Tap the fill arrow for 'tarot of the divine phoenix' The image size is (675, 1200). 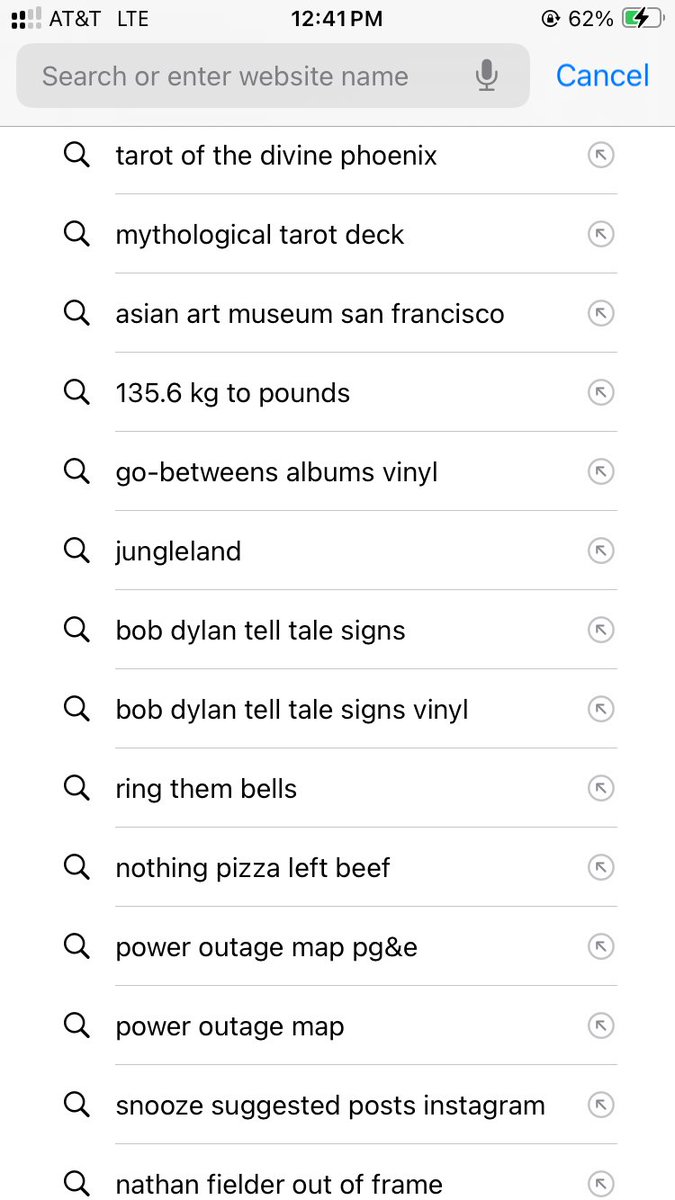click(x=600, y=155)
